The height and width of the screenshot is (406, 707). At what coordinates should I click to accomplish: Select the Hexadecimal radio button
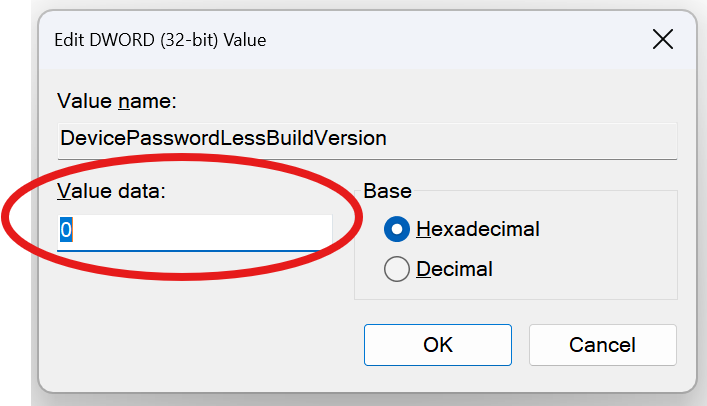pyautogui.click(x=397, y=229)
